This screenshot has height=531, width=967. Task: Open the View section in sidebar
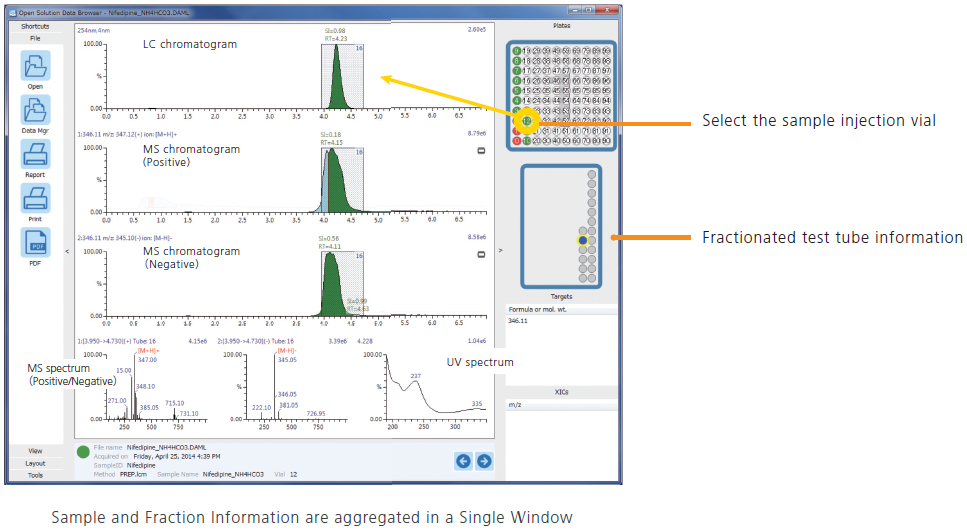pyautogui.click(x=35, y=451)
